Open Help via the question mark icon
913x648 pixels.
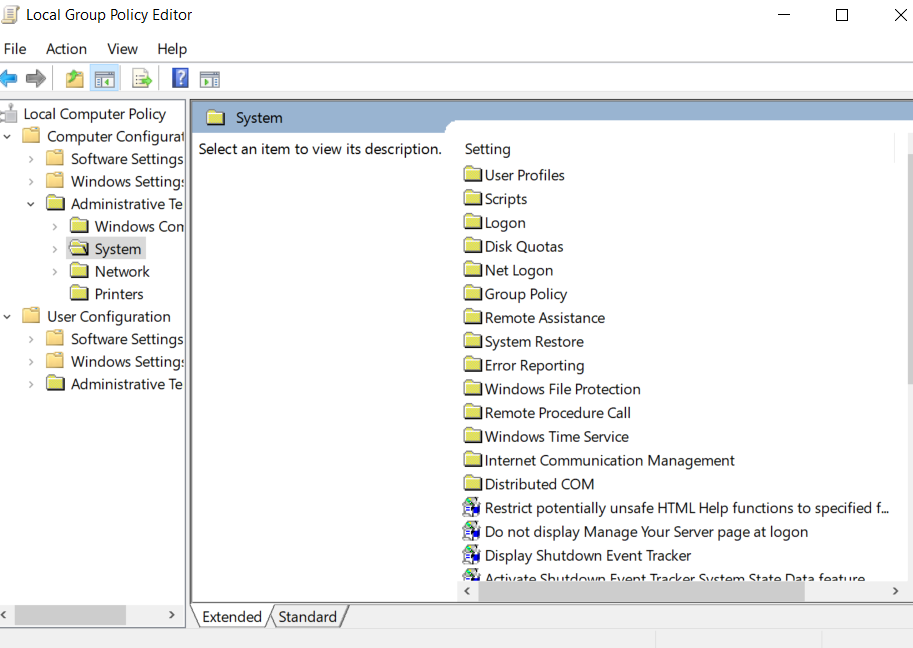click(x=180, y=77)
